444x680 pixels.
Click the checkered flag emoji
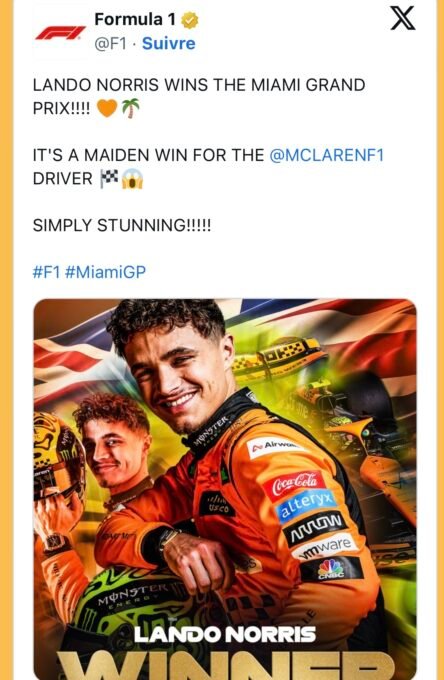tap(109, 178)
